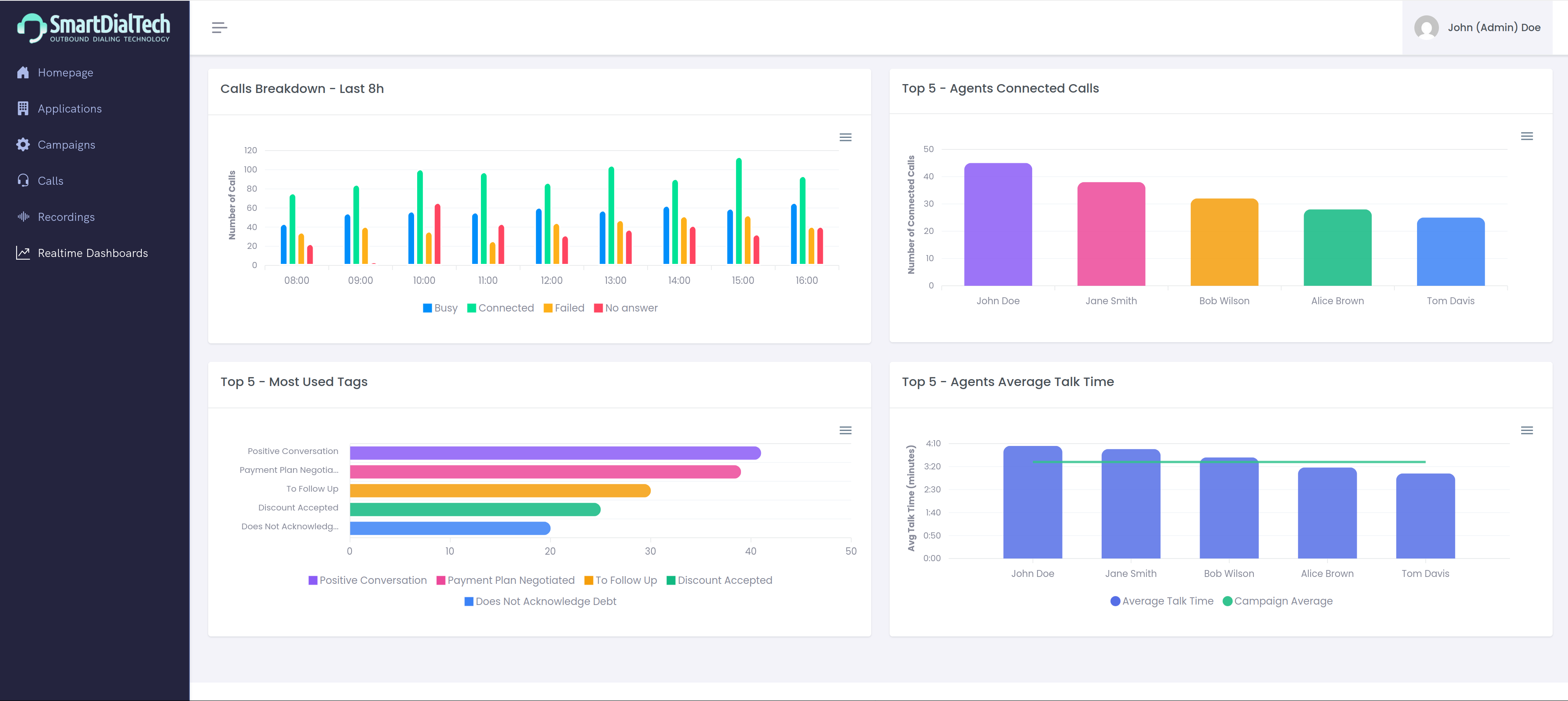Click Jane Smith's pink connected calls bar
Image resolution: width=1568 pixels, height=701 pixels.
pyautogui.click(x=1111, y=234)
